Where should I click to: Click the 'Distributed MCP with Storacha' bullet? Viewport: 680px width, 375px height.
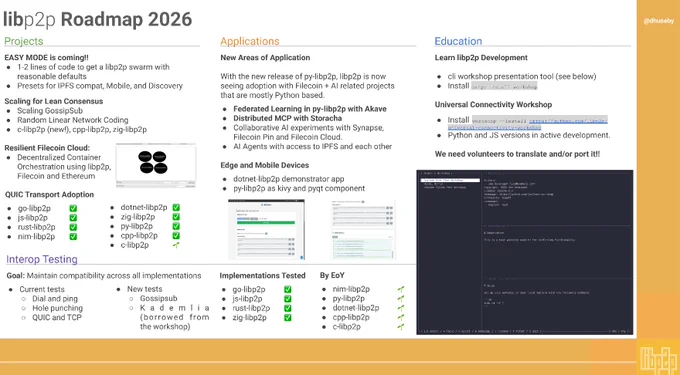pyautogui.click(x=288, y=118)
